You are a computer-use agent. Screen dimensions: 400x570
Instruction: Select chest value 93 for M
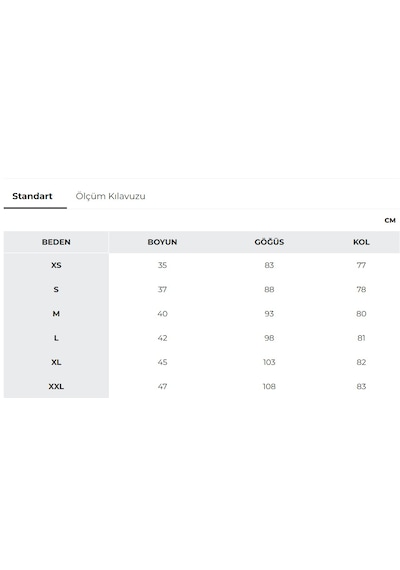pyautogui.click(x=269, y=314)
